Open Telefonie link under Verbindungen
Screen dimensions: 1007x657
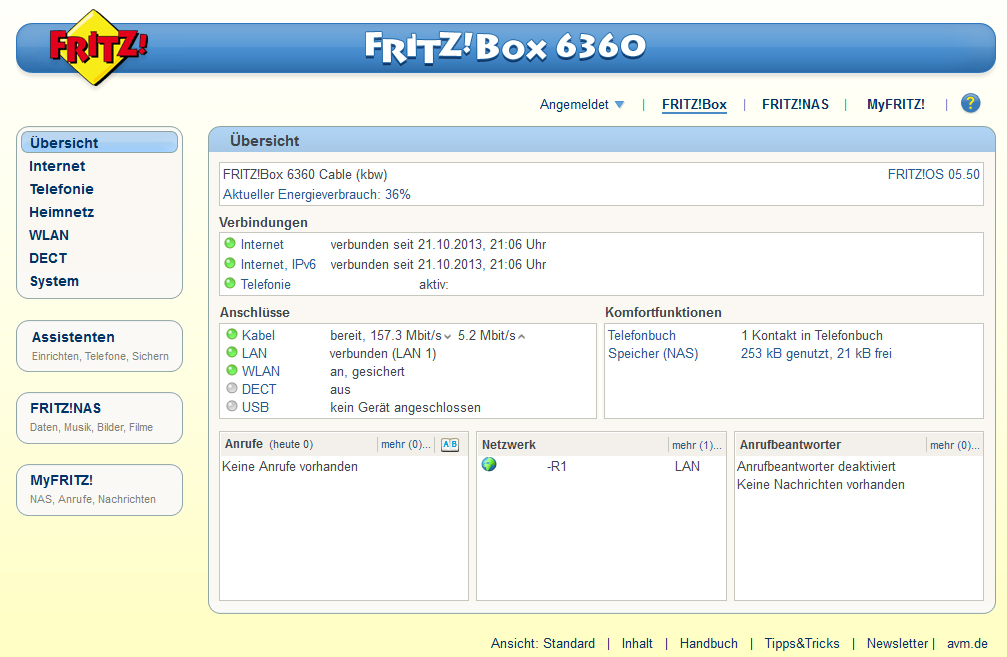pos(265,285)
